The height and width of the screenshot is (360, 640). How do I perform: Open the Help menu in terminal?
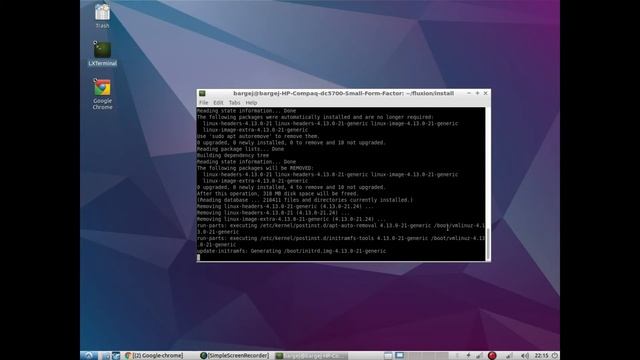[251, 103]
